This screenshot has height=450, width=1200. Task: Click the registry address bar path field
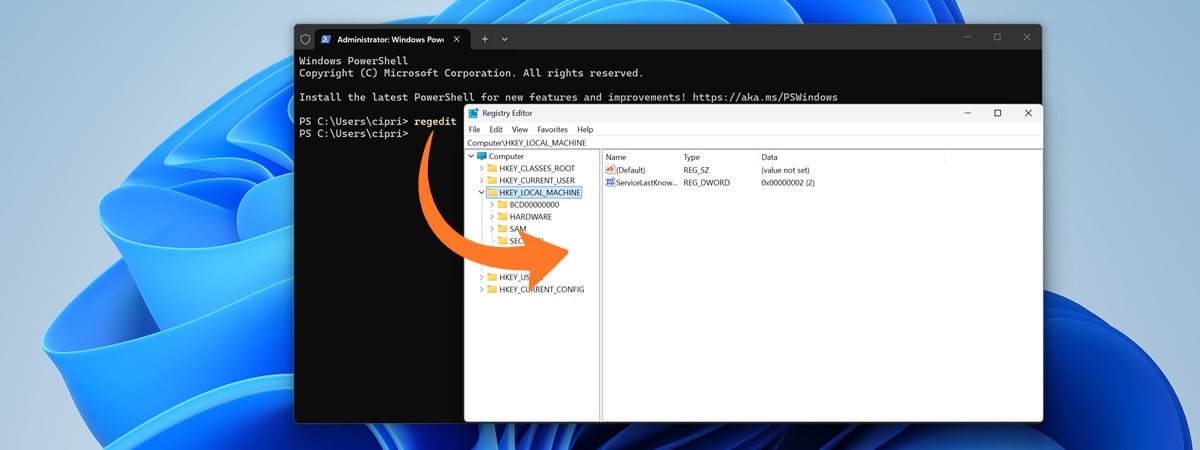pos(754,143)
